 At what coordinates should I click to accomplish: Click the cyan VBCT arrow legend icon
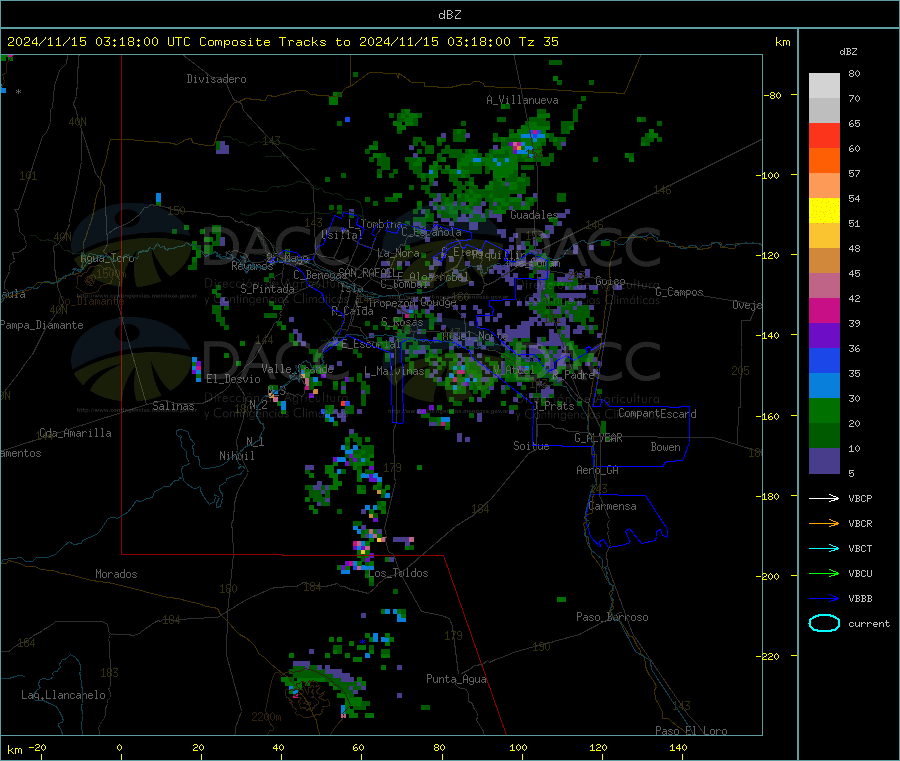coord(824,548)
